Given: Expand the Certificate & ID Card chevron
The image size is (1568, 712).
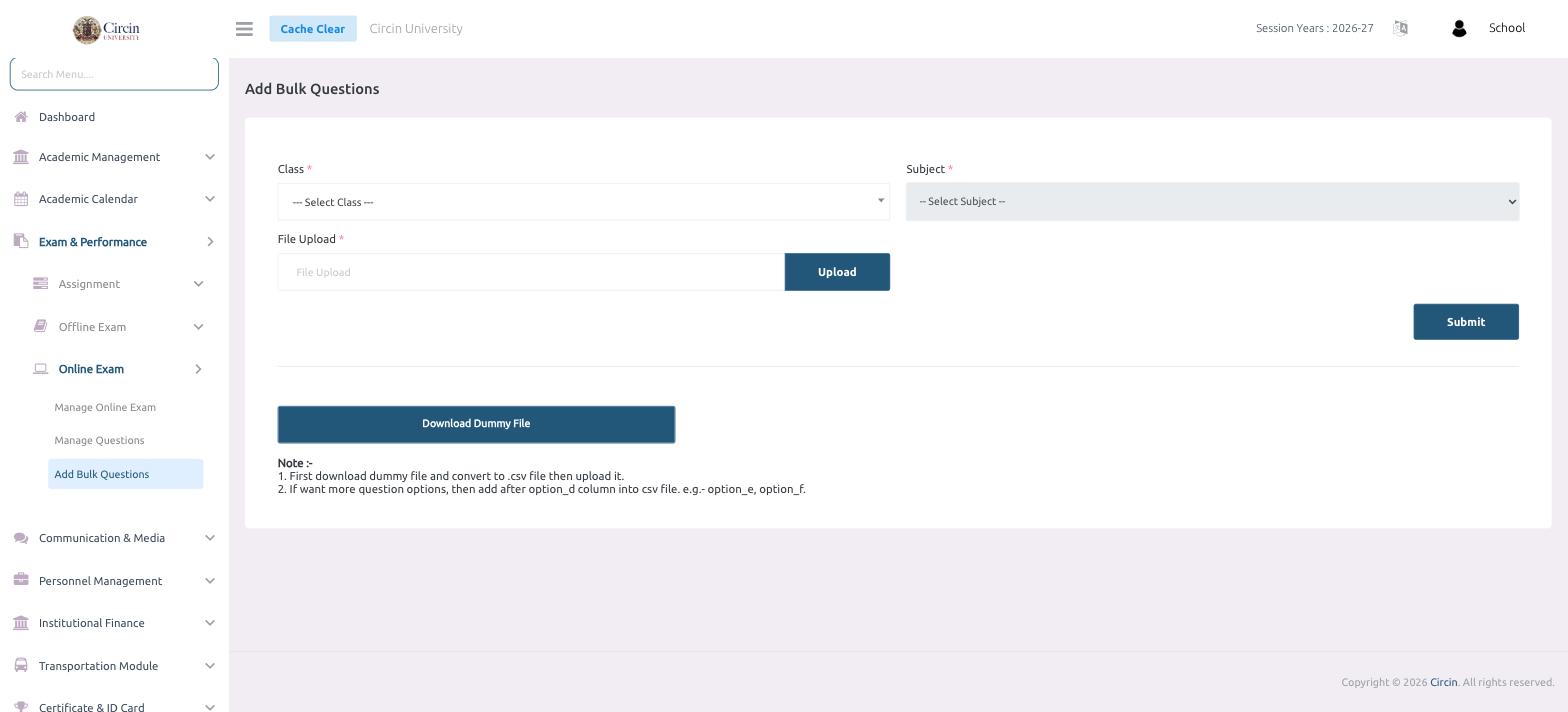Looking at the screenshot, I should pos(210,707).
